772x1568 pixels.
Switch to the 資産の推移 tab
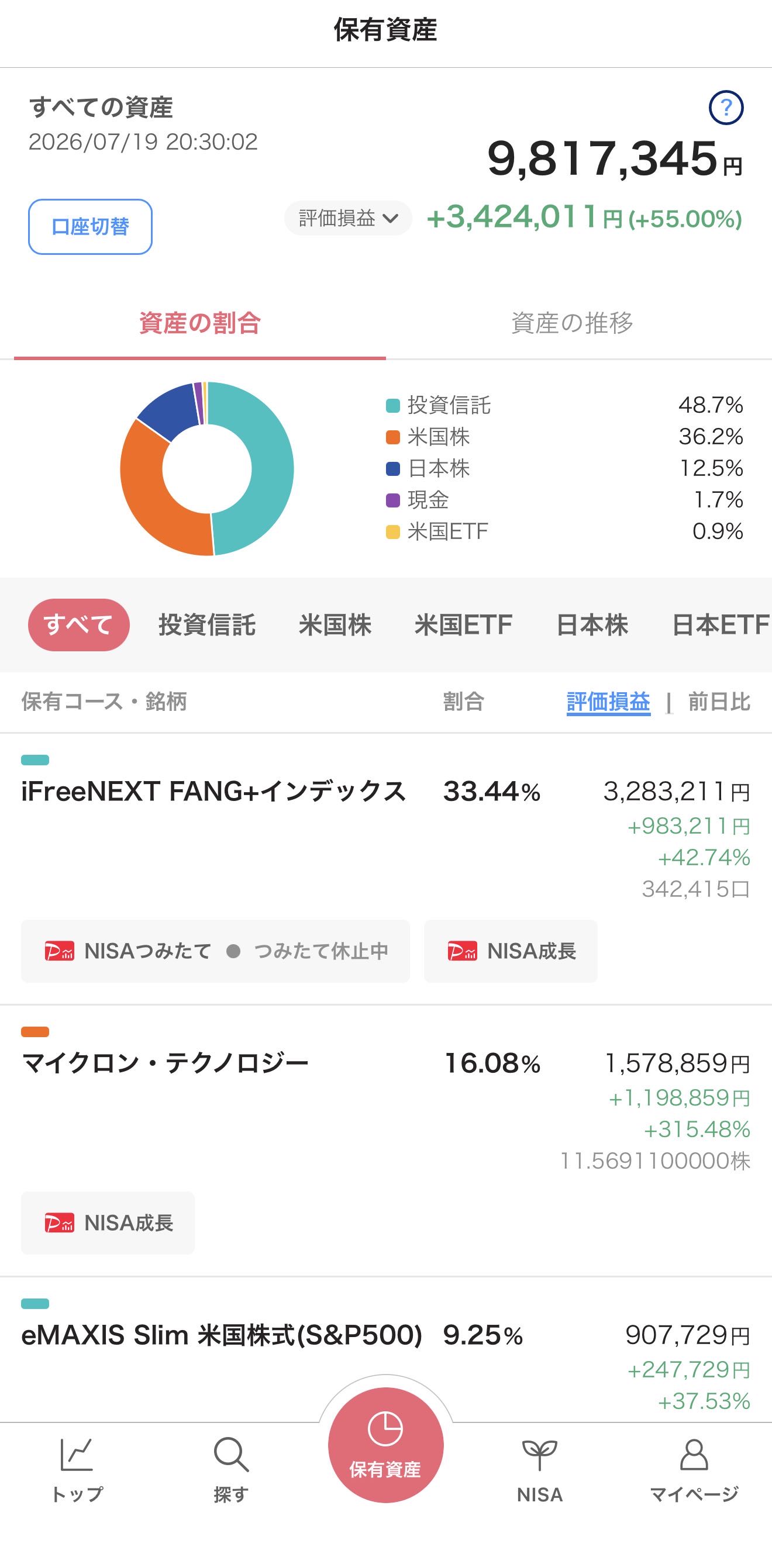point(573,323)
